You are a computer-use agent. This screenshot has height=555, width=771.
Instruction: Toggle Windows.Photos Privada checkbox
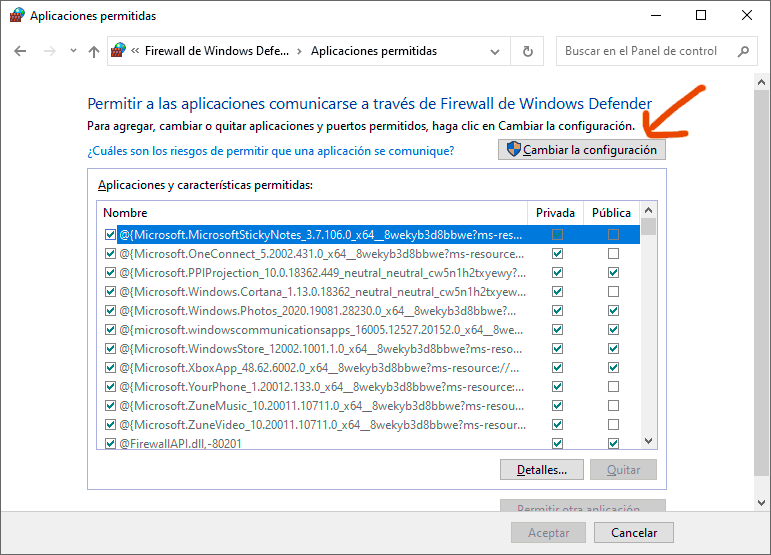coord(557,311)
